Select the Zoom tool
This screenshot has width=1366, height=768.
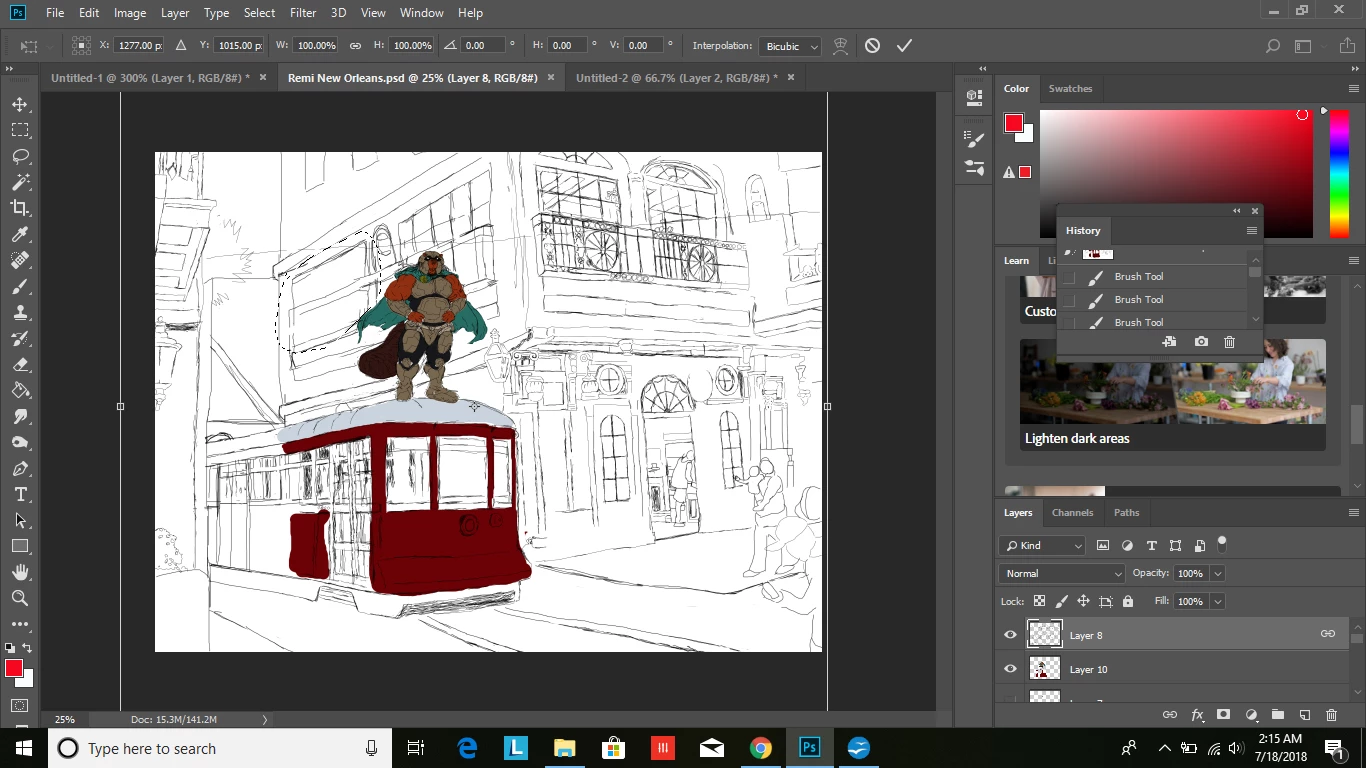click(20, 598)
